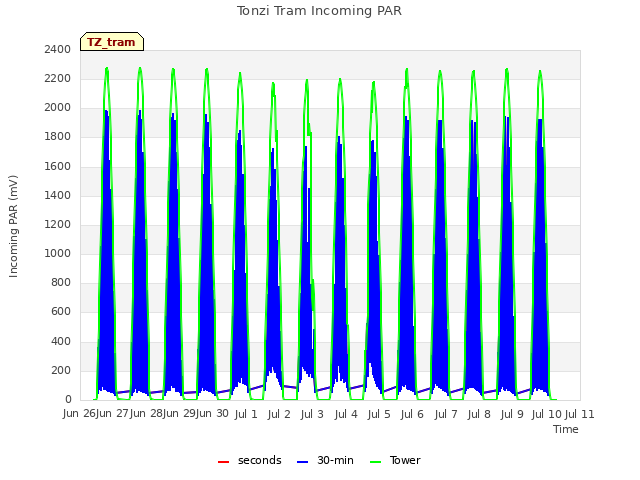
Task: Select the Tower legend label
Action: pyautogui.click(x=405, y=460)
